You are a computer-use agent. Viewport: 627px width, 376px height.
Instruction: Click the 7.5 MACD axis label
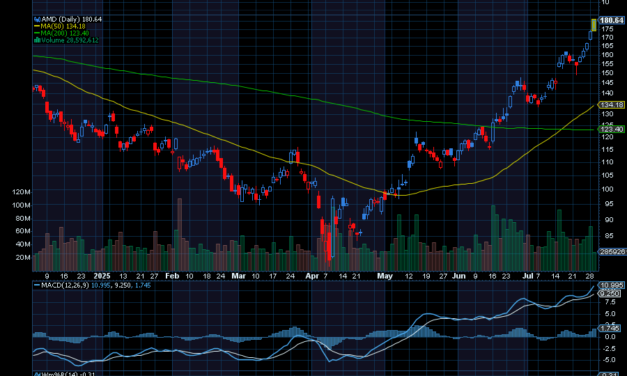pyautogui.click(x=610, y=302)
